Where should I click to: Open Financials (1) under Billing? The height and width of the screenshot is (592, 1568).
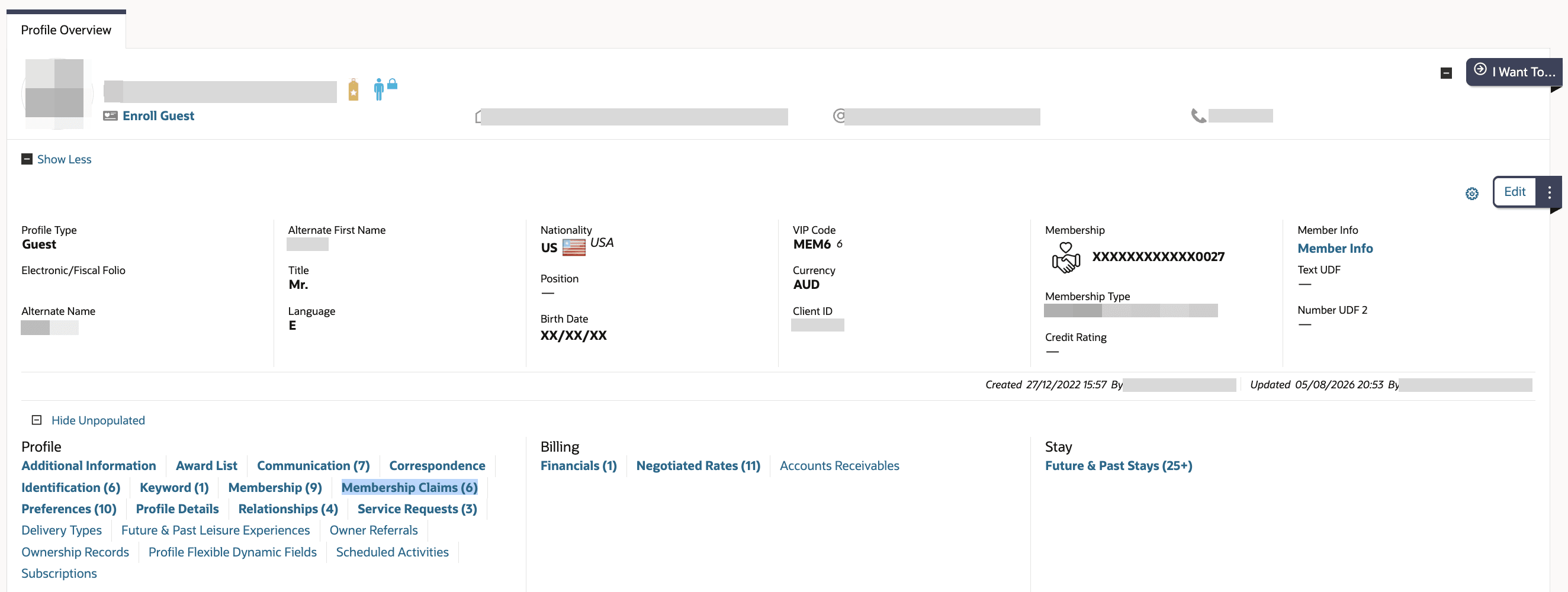coord(579,465)
